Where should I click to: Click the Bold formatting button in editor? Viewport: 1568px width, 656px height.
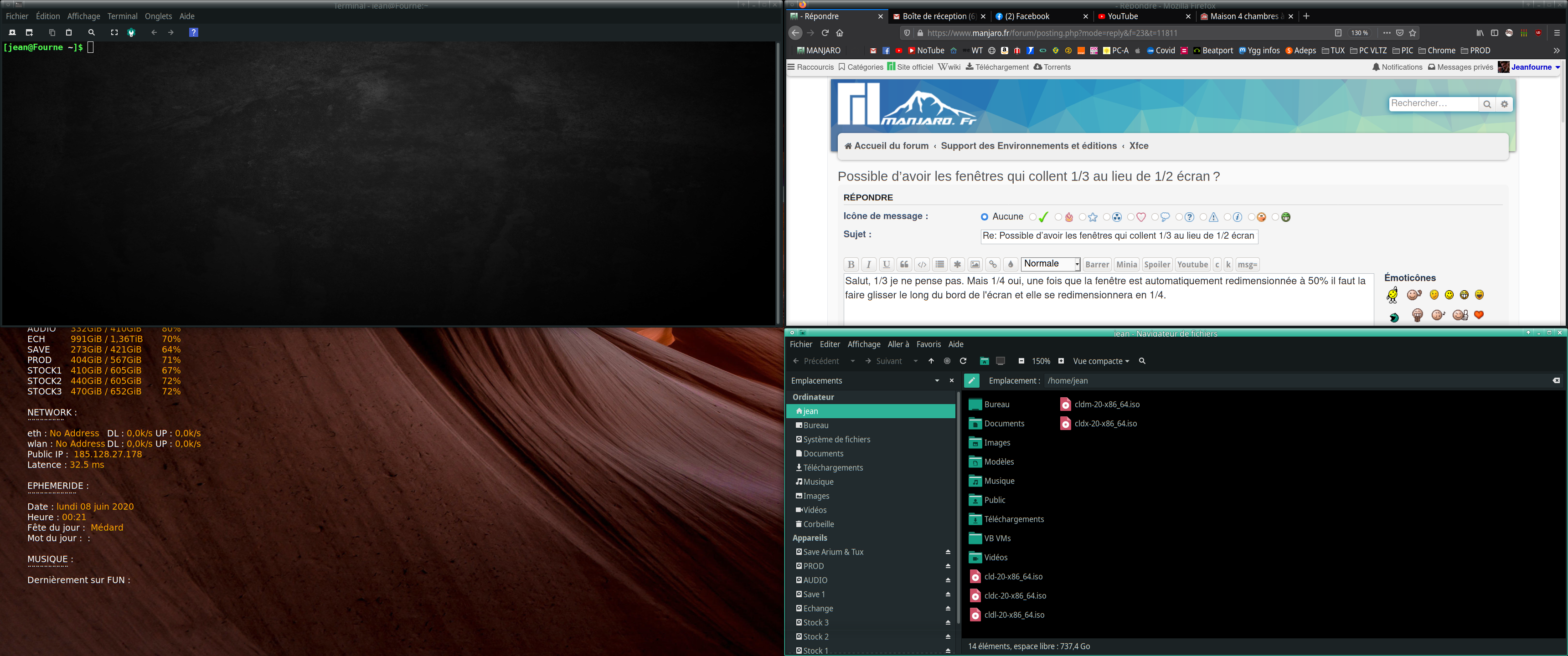point(851,265)
